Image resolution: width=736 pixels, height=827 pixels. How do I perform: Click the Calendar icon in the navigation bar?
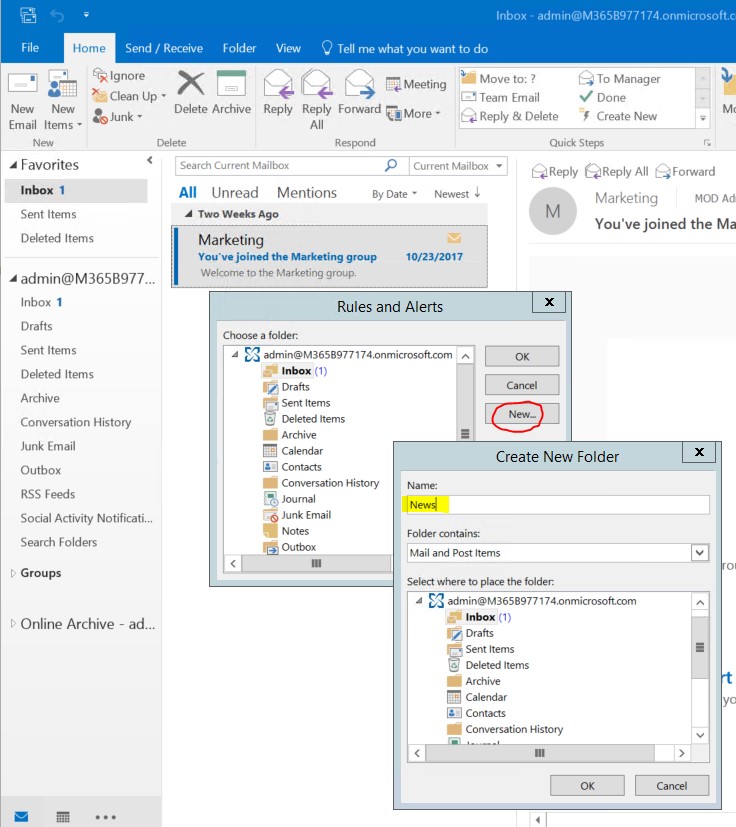[x=63, y=817]
